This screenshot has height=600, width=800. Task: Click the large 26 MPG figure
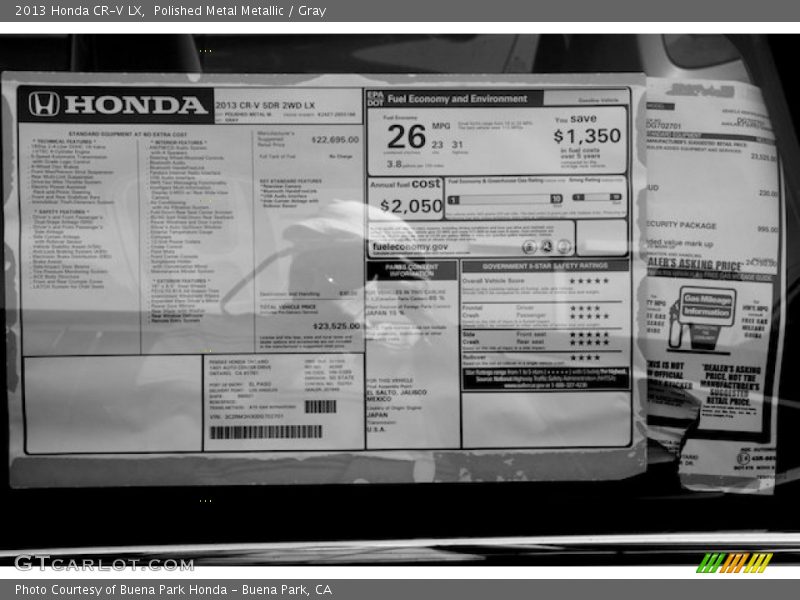406,135
